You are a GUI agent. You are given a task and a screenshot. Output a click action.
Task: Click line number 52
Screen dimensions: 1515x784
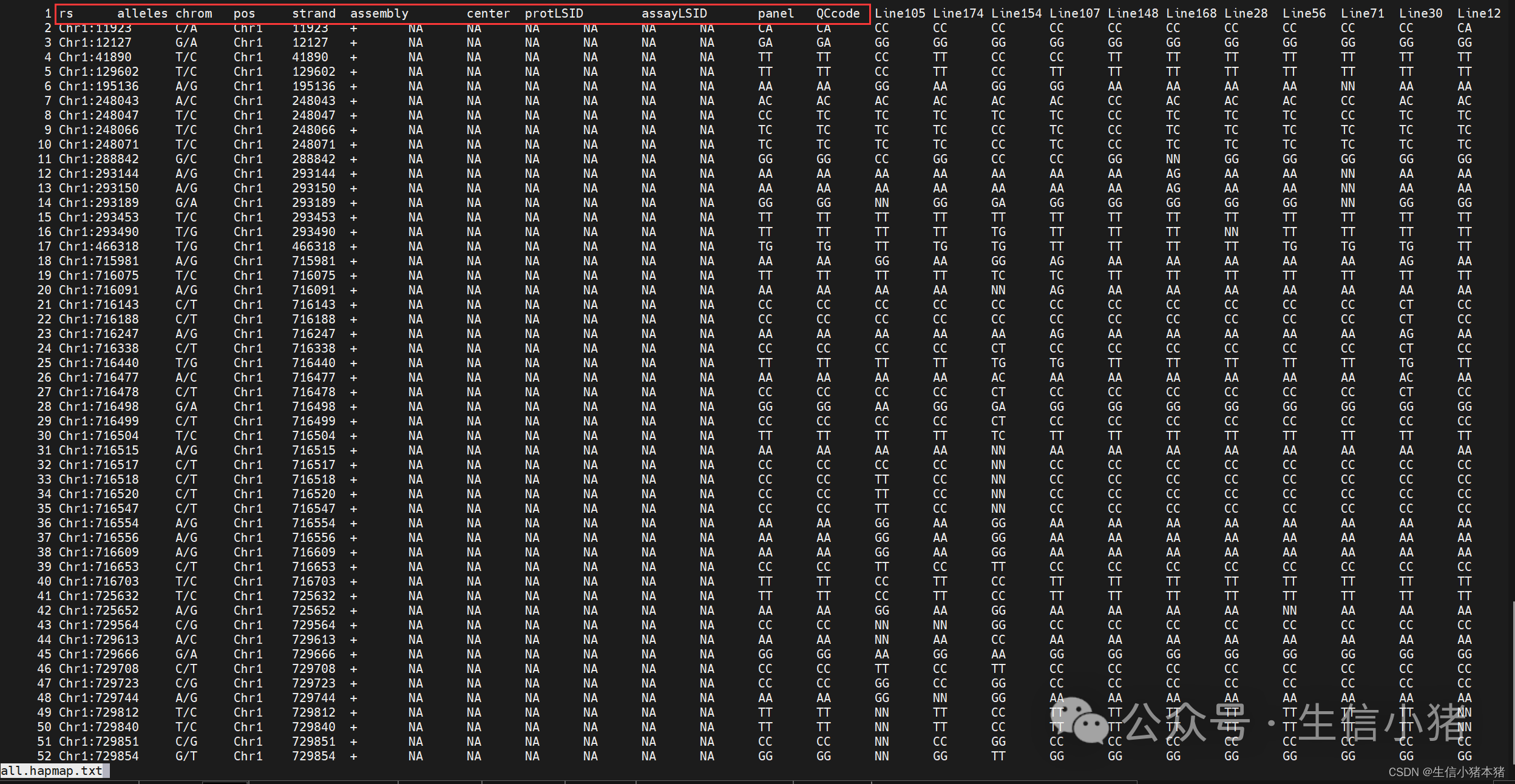pos(44,756)
